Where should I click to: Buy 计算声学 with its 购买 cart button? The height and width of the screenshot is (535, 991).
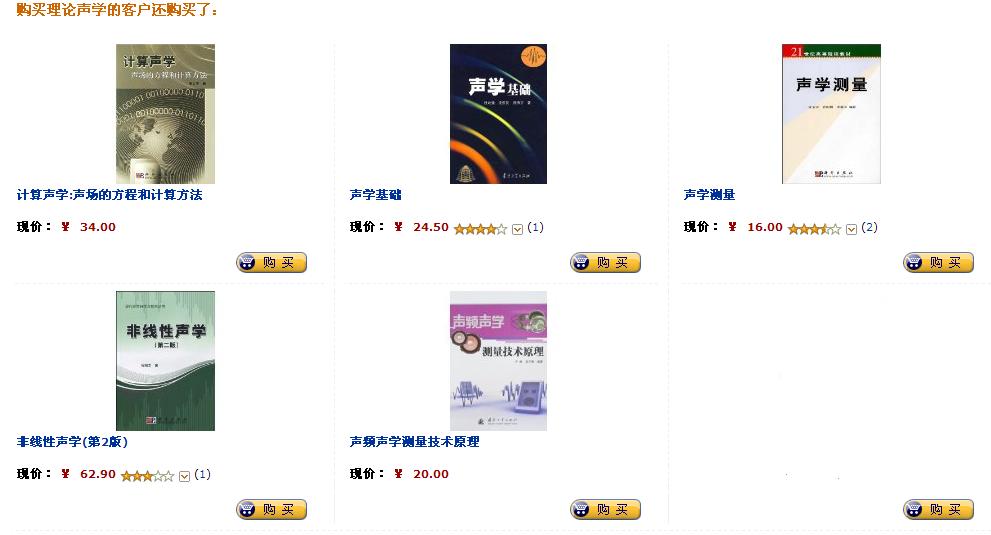point(272,262)
